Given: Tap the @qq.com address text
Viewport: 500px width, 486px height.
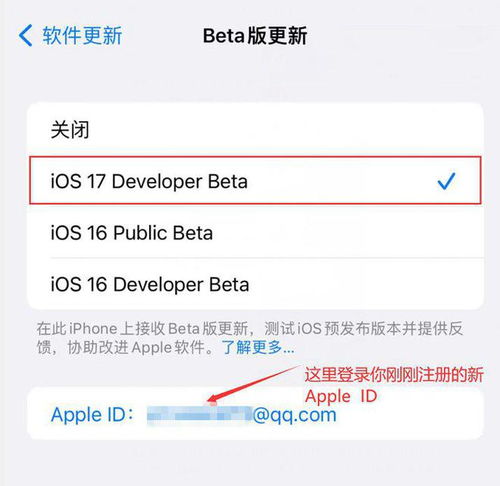Looking at the screenshot, I should tap(295, 416).
